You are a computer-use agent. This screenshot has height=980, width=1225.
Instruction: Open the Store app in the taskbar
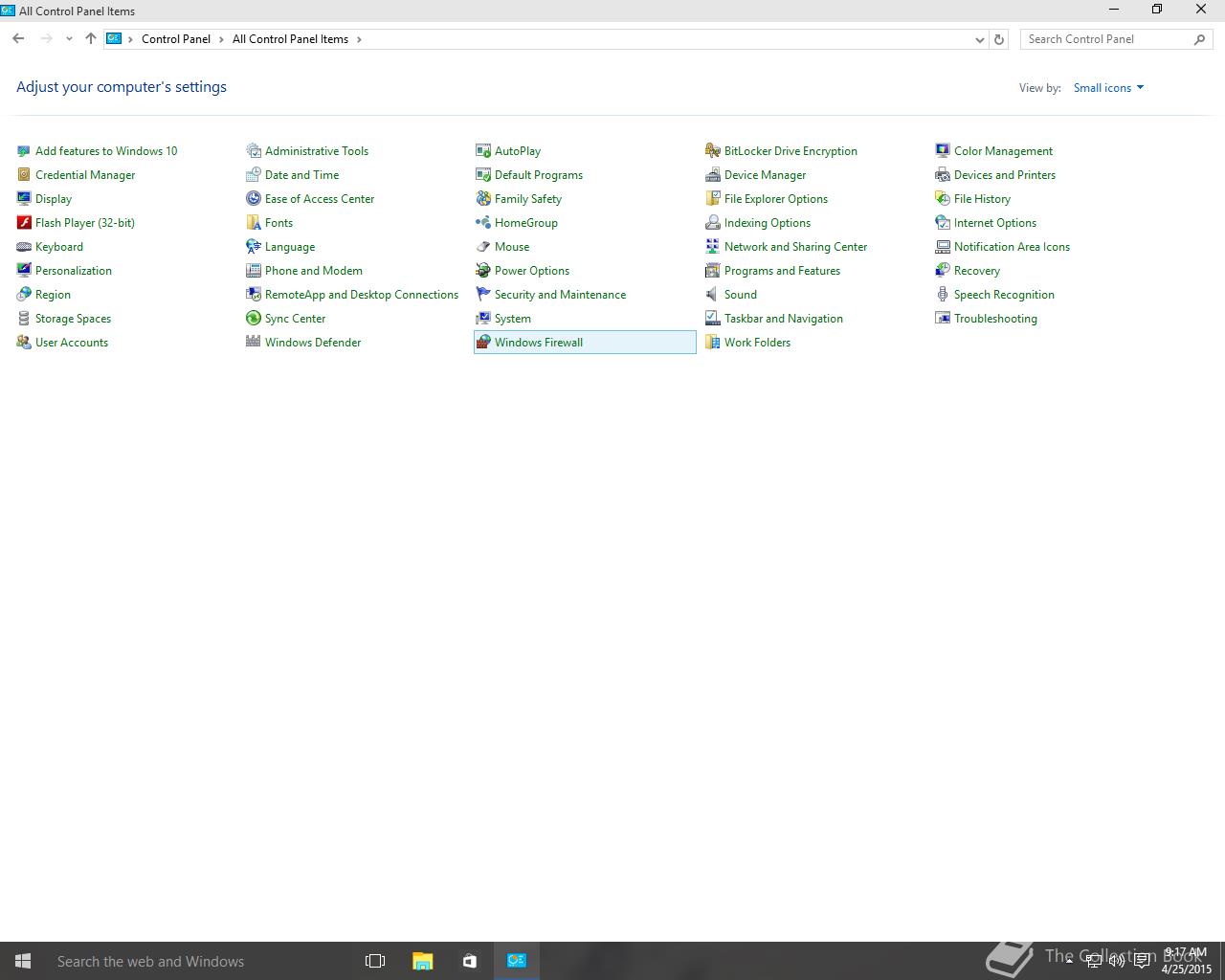tap(469, 961)
